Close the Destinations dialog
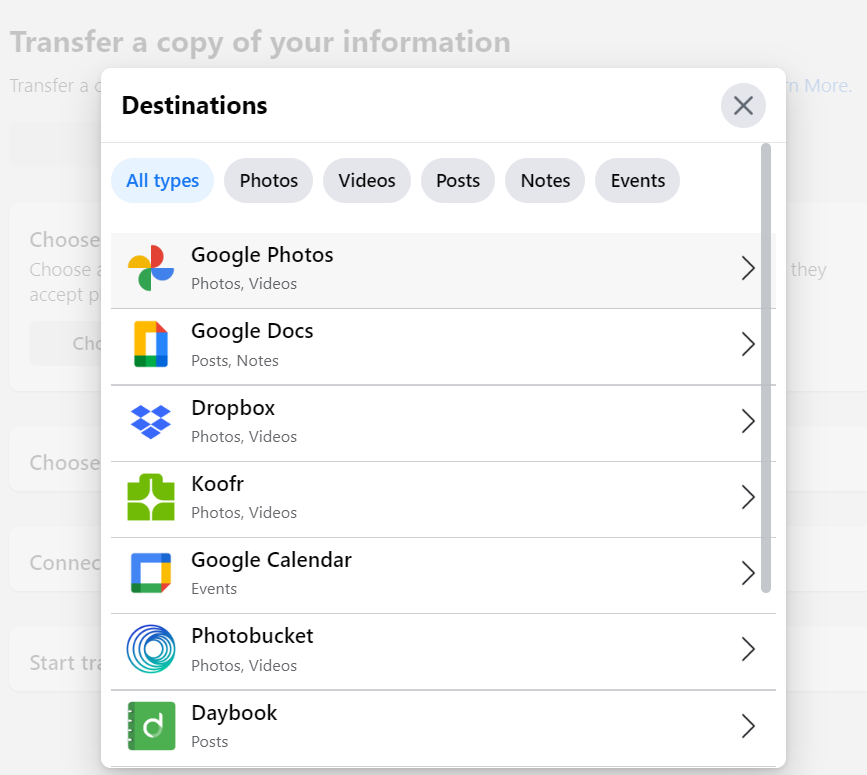The height and width of the screenshot is (775, 867). click(743, 106)
